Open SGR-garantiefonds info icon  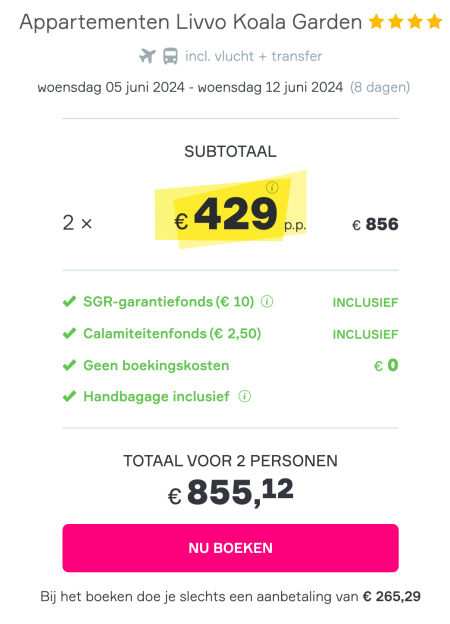tap(267, 302)
